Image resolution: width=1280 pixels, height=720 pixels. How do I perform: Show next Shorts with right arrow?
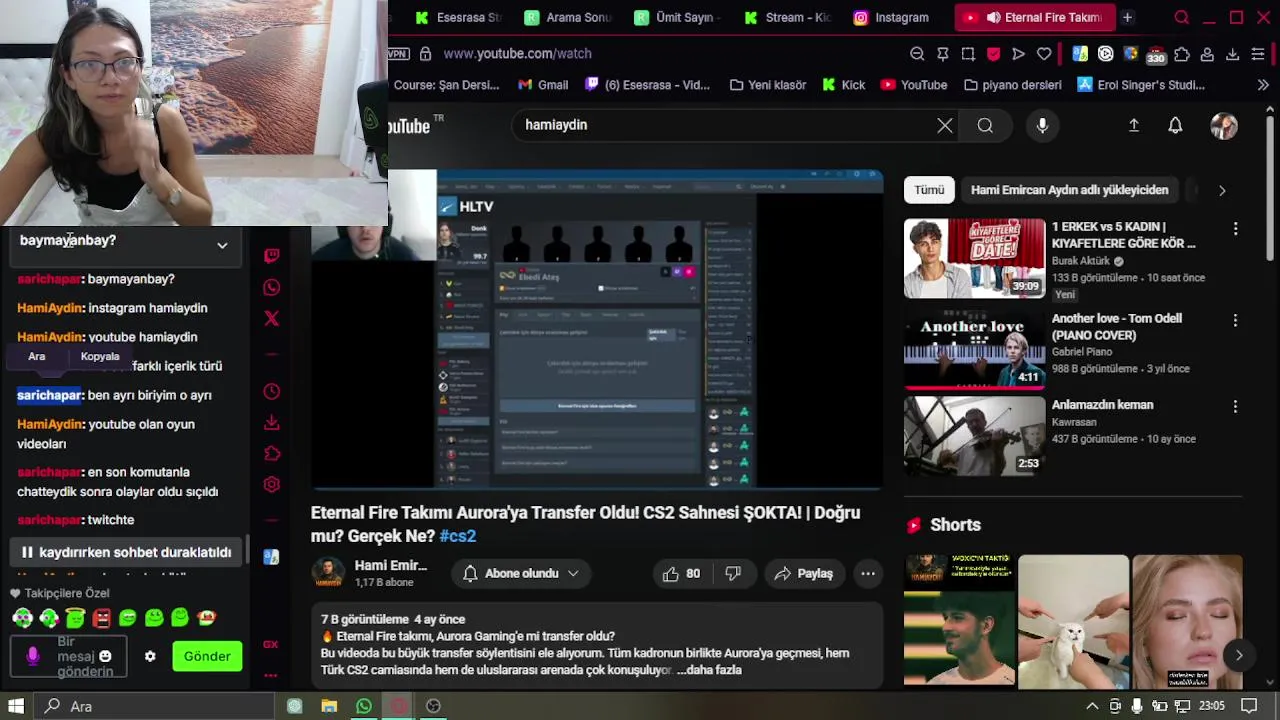(1238, 655)
